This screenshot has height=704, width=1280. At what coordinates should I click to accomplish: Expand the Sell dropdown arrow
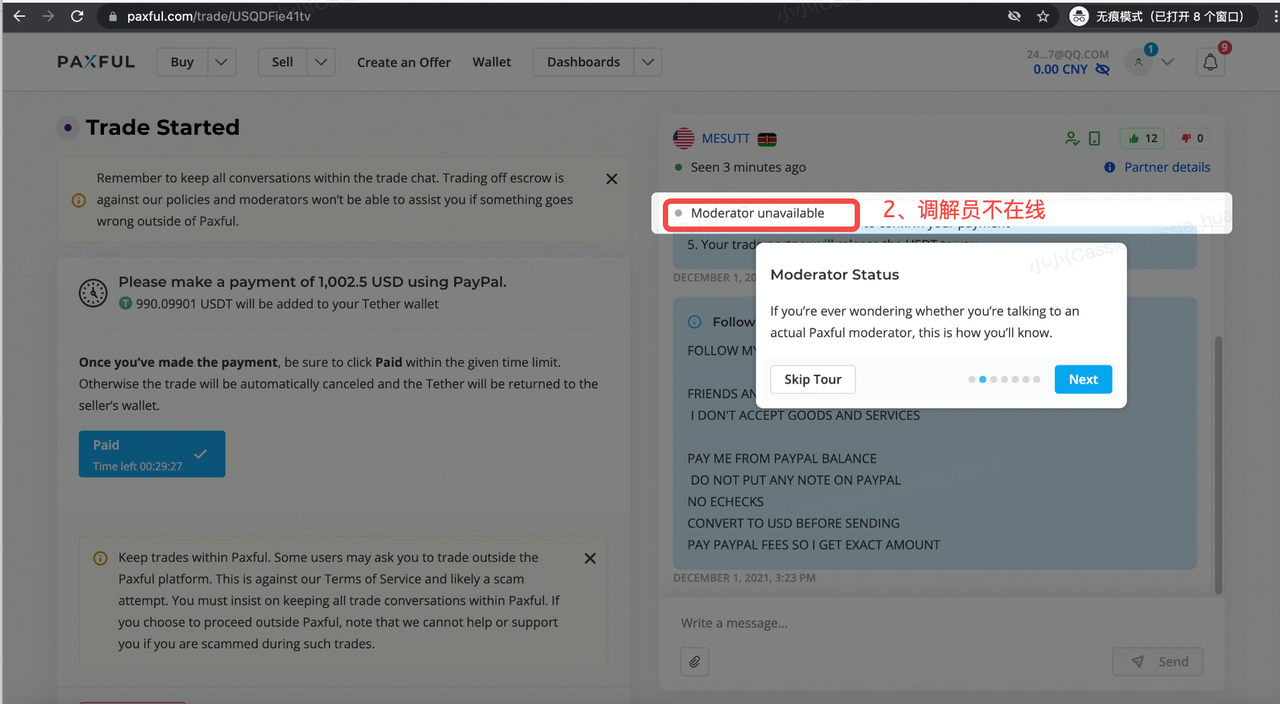pos(321,62)
